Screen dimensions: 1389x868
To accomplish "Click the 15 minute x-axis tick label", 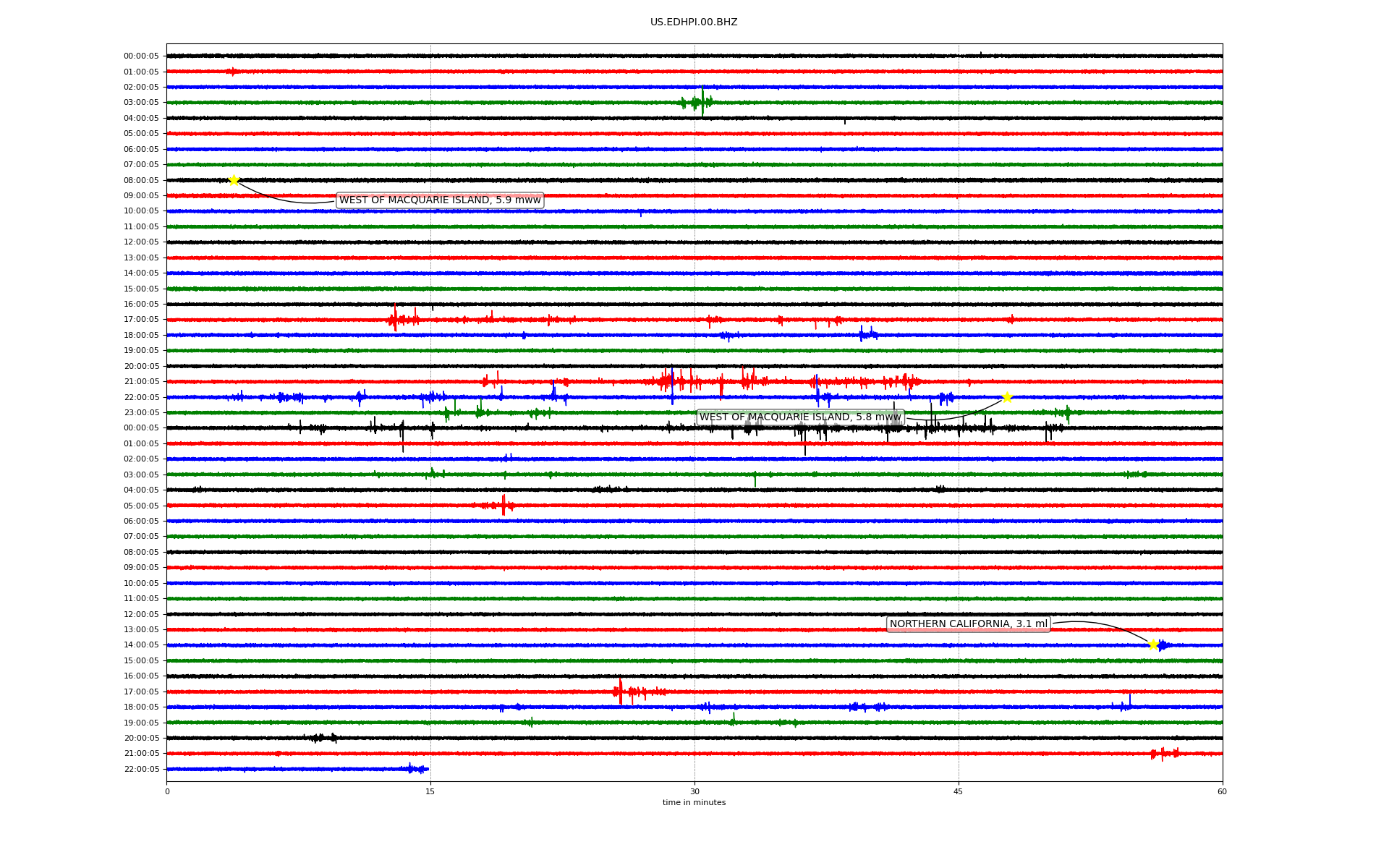I will tap(430, 791).
